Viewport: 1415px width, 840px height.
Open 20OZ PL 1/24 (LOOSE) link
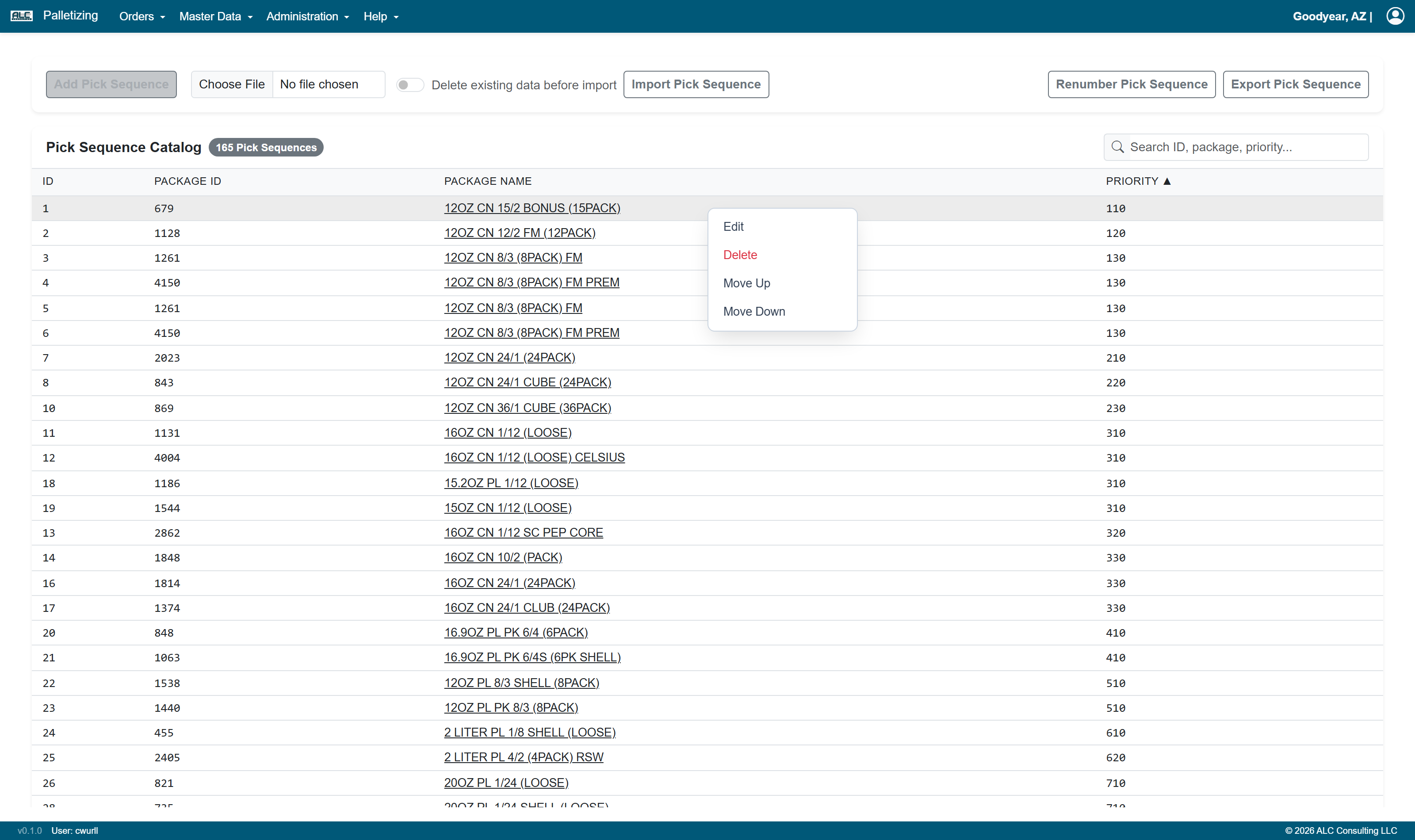point(507,783)
